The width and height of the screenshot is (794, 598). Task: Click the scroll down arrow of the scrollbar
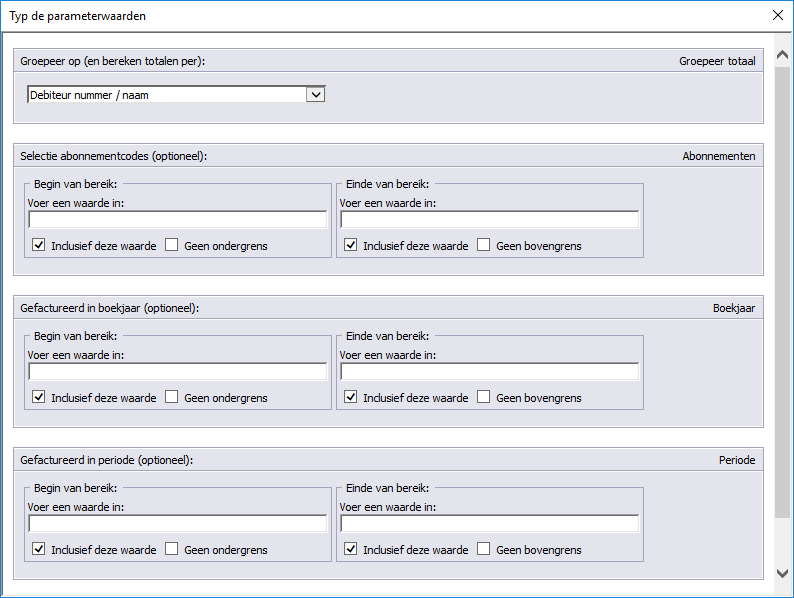pos(782,573)
